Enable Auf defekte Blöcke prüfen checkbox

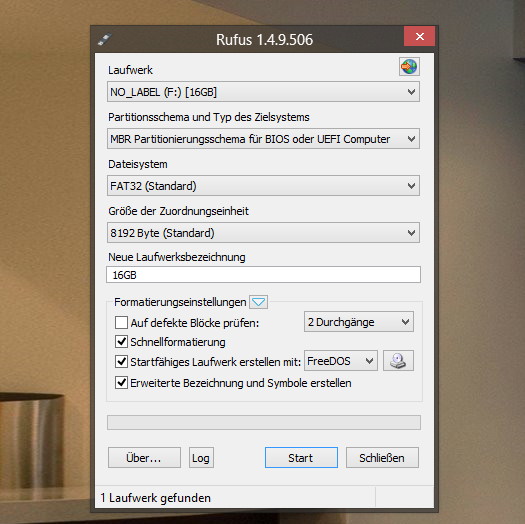point(121,323)
